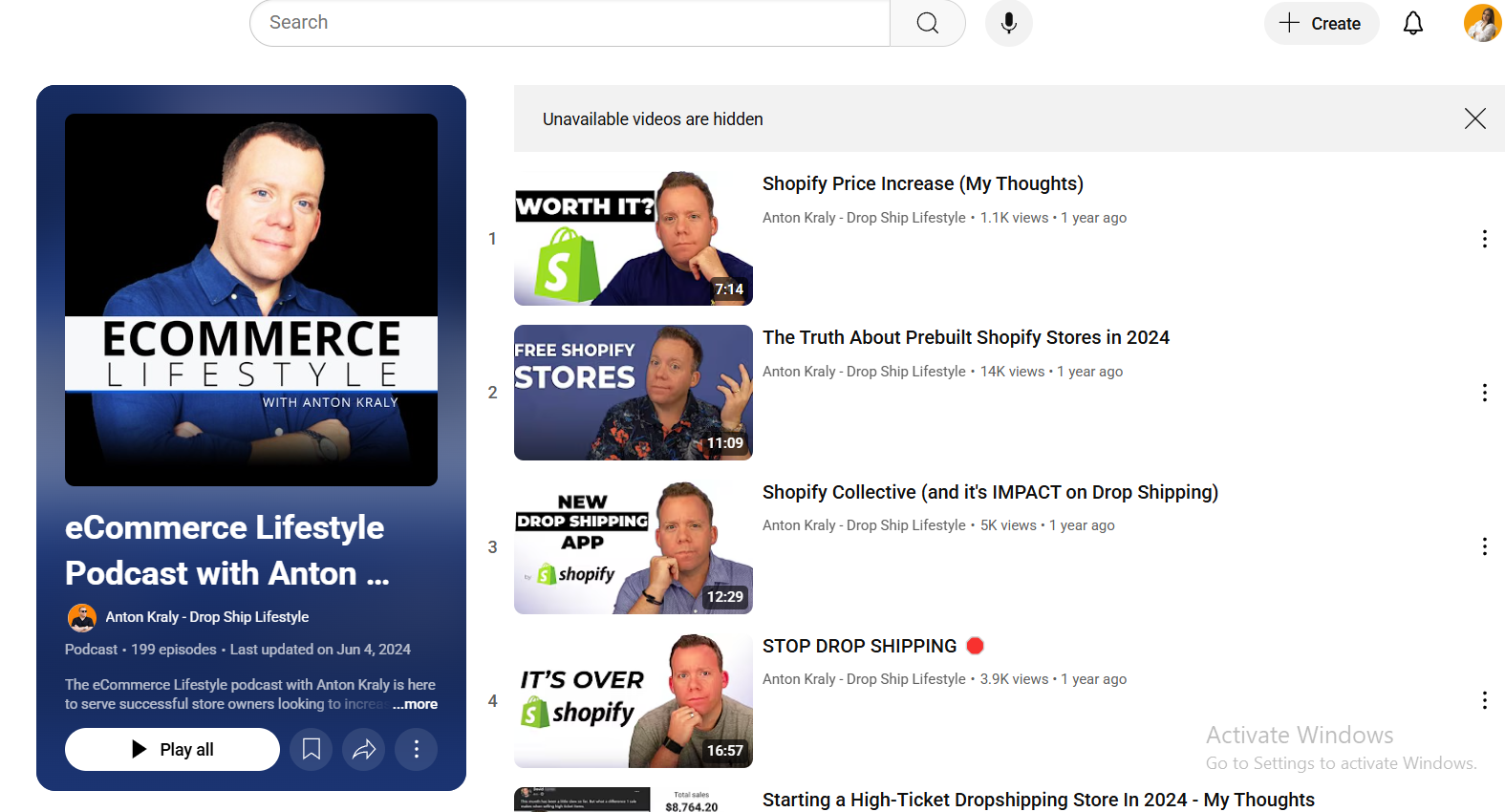
Task: Focus the Search input field
Action: coord(570,23)
